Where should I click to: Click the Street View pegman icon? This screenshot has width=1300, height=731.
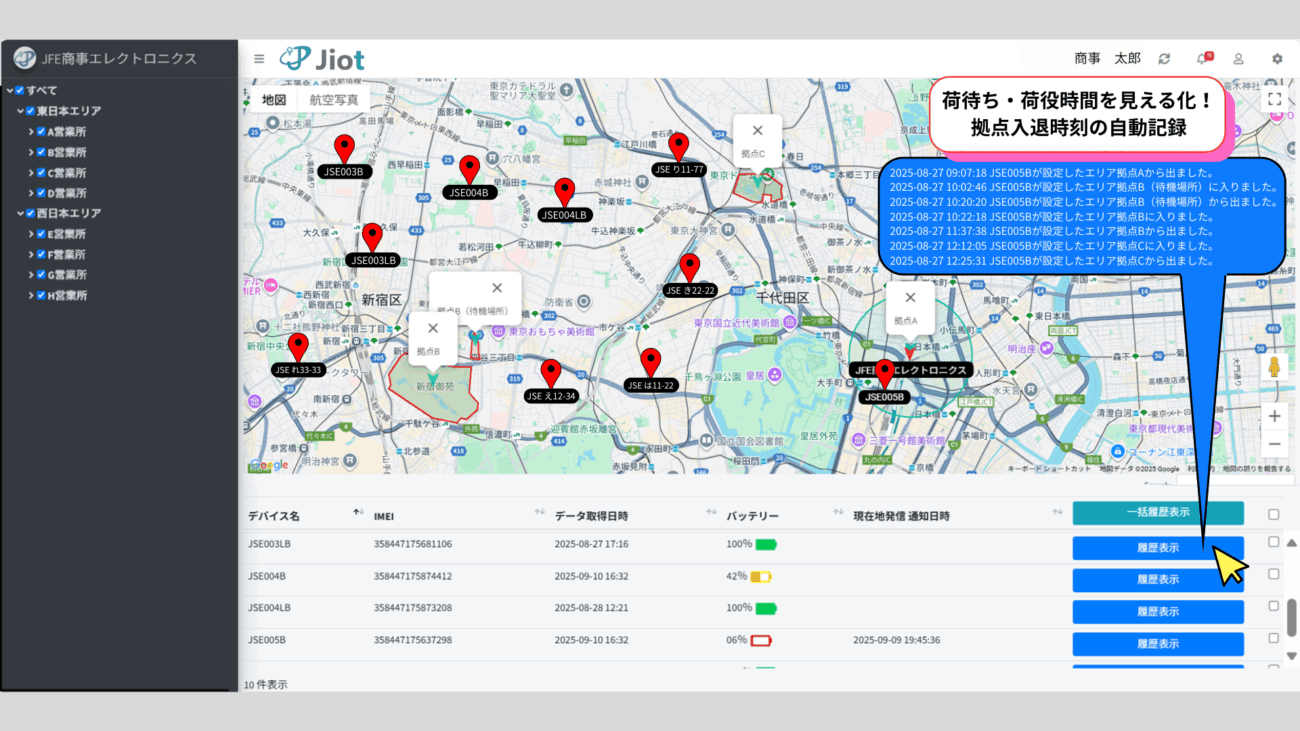click(1274, 367)
